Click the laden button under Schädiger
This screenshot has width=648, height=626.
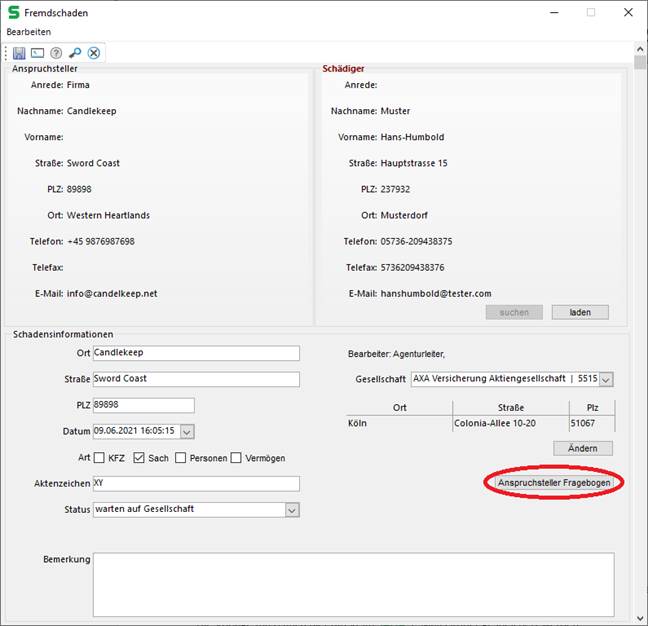(580, 312)
